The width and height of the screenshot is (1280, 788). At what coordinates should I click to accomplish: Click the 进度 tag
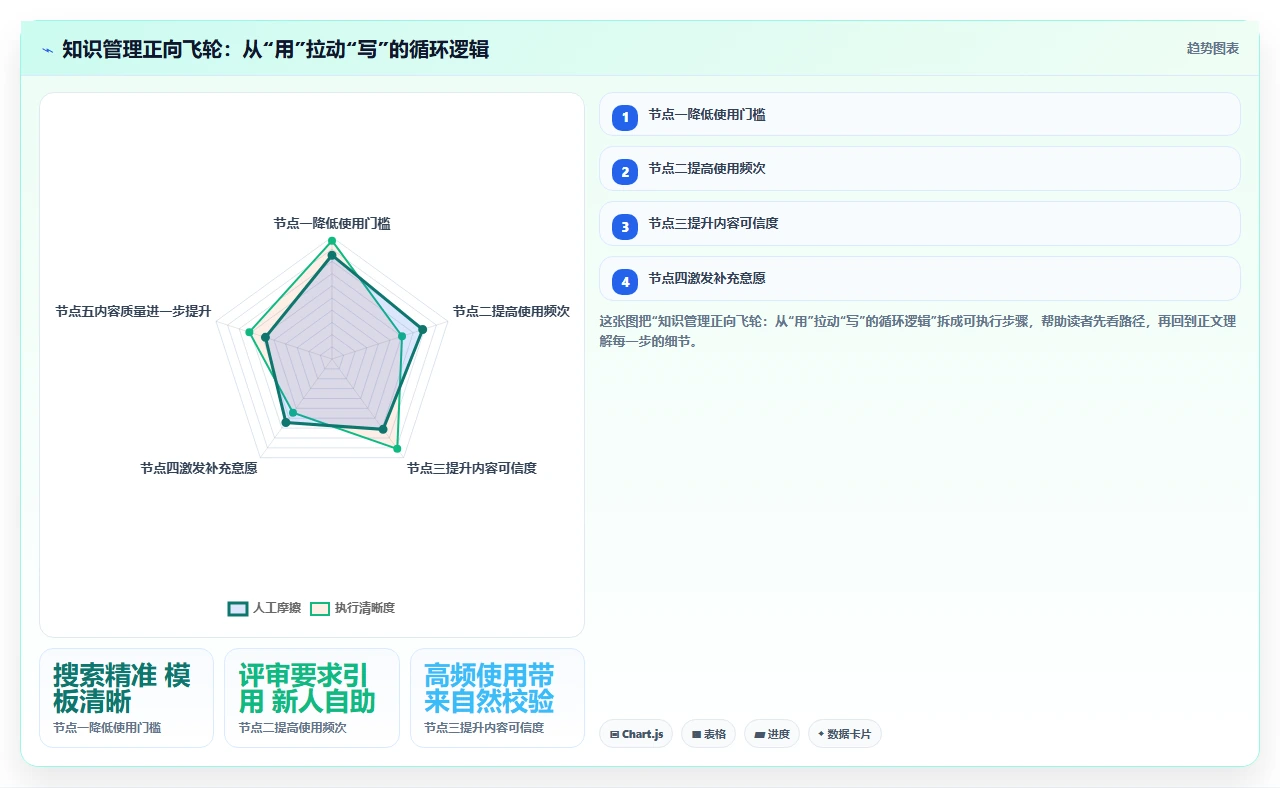click(x=772, y=734)
